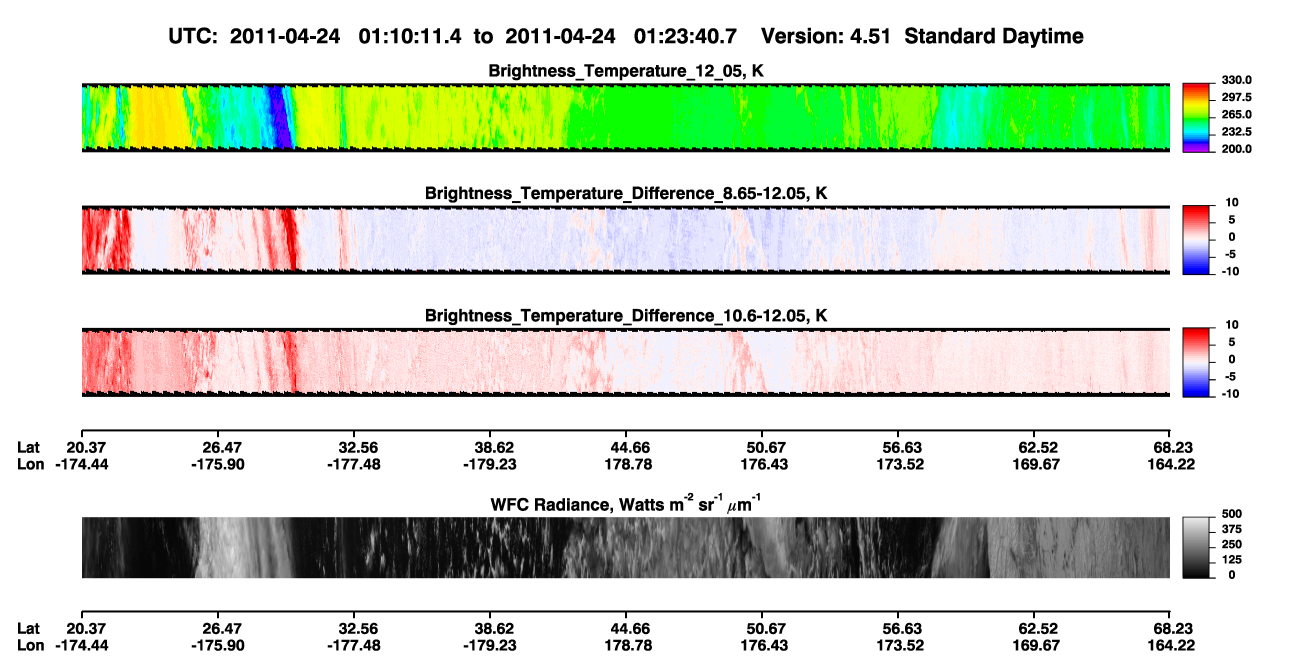Click the 250 label on the grayscale bar
The height and width of the screenshot is (667, 1300).
(x=1232, y=544)
